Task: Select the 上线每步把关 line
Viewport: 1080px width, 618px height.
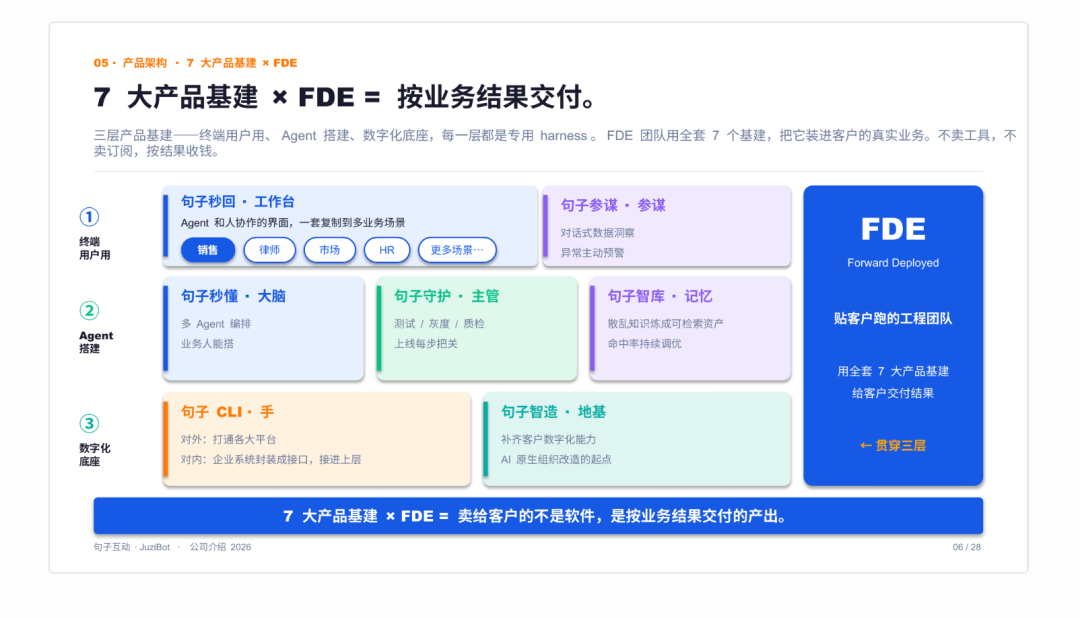Action: click(426, 344)
